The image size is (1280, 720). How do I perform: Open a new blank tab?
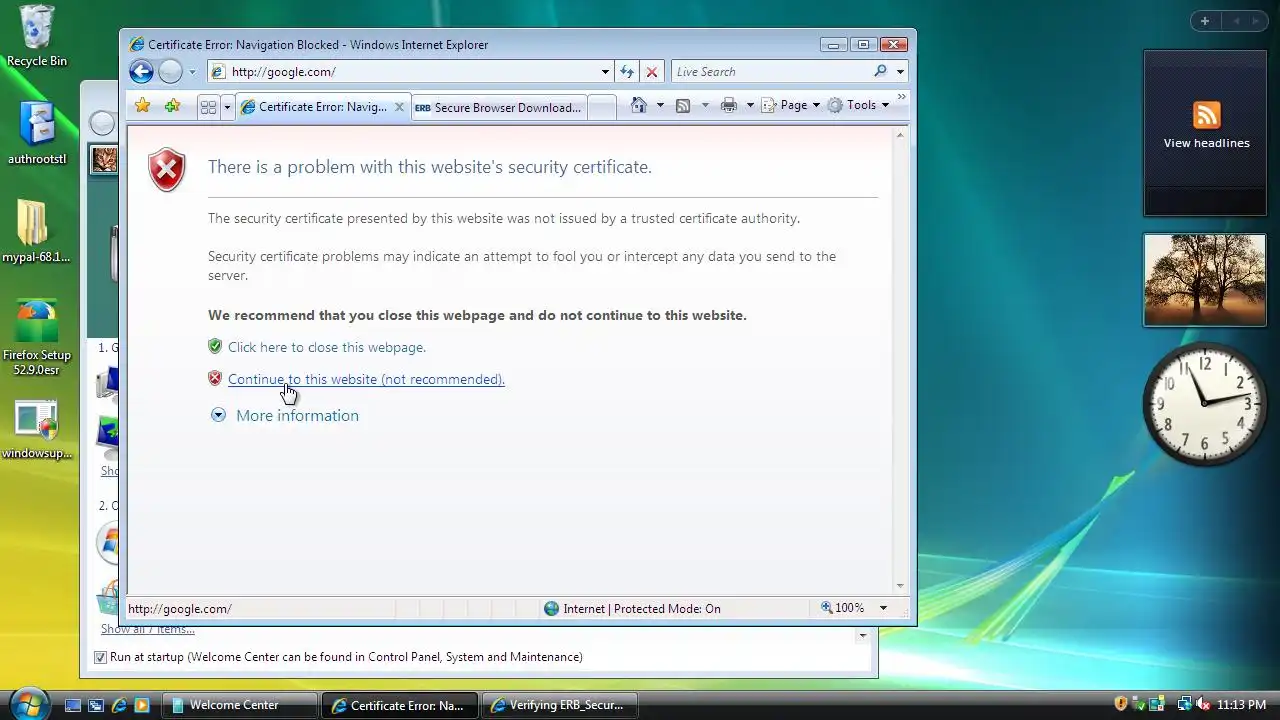coord(601,108)
